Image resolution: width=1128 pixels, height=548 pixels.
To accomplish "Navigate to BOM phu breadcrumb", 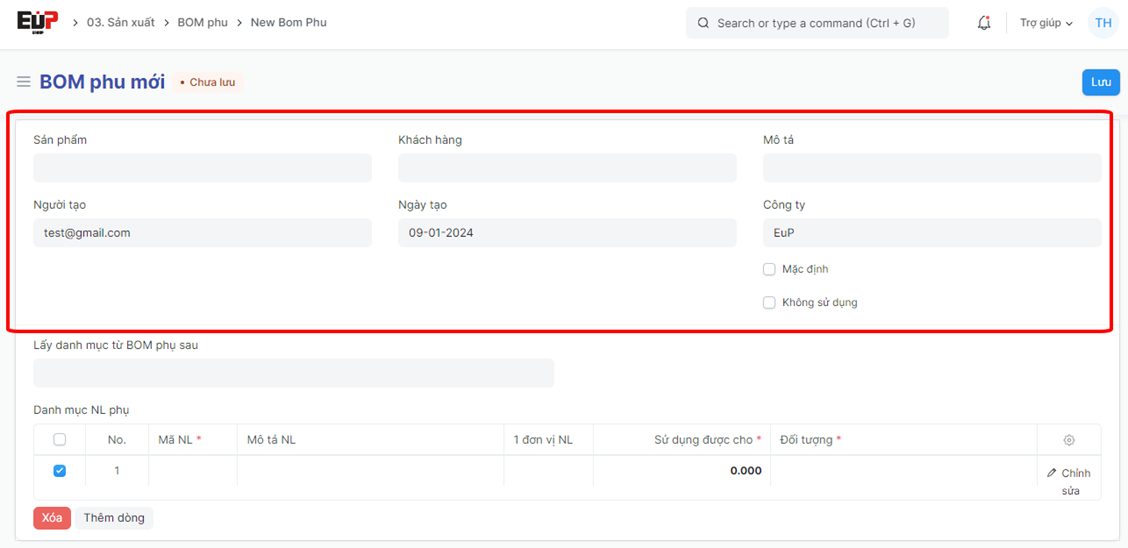I will [x=203, y=22].
